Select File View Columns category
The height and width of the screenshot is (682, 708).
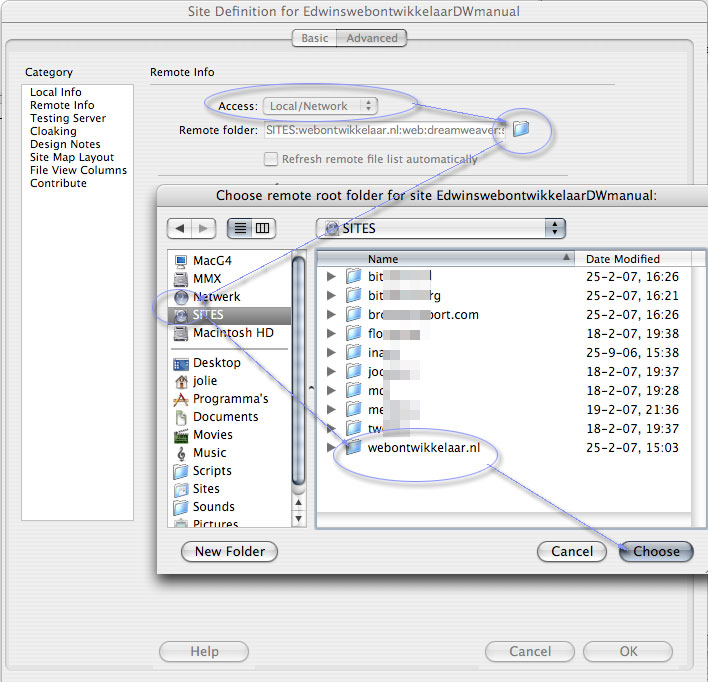coord(79,171)
